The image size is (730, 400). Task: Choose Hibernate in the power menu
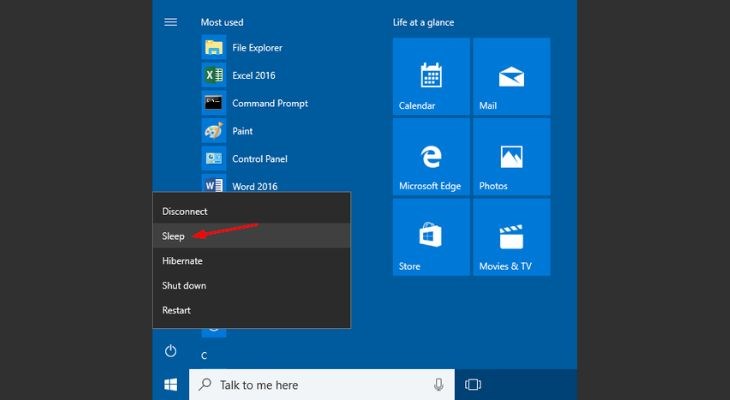251,261
